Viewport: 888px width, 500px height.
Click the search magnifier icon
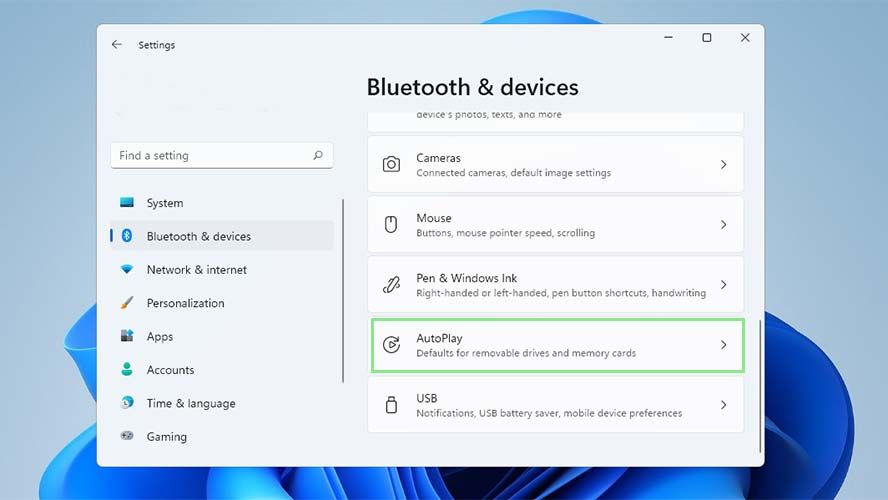coord(318,155)
